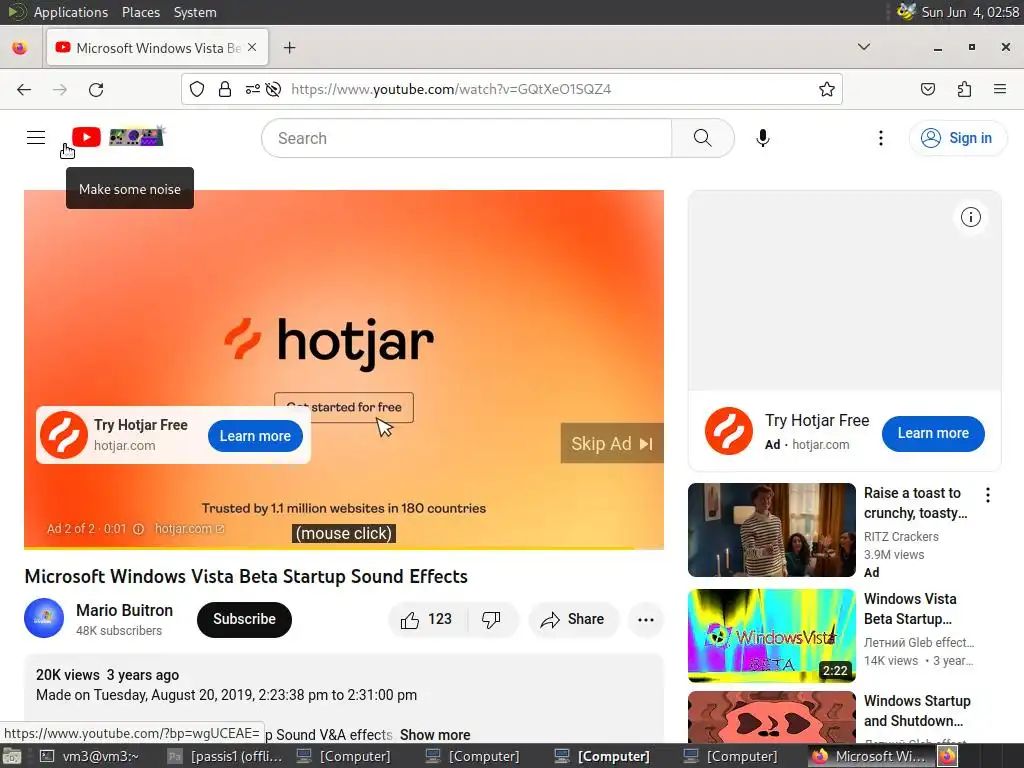This screenshot has width=1024, height=768.
Task: Click the hotjar.com link in video ad
Action: (x=189, y=529)
